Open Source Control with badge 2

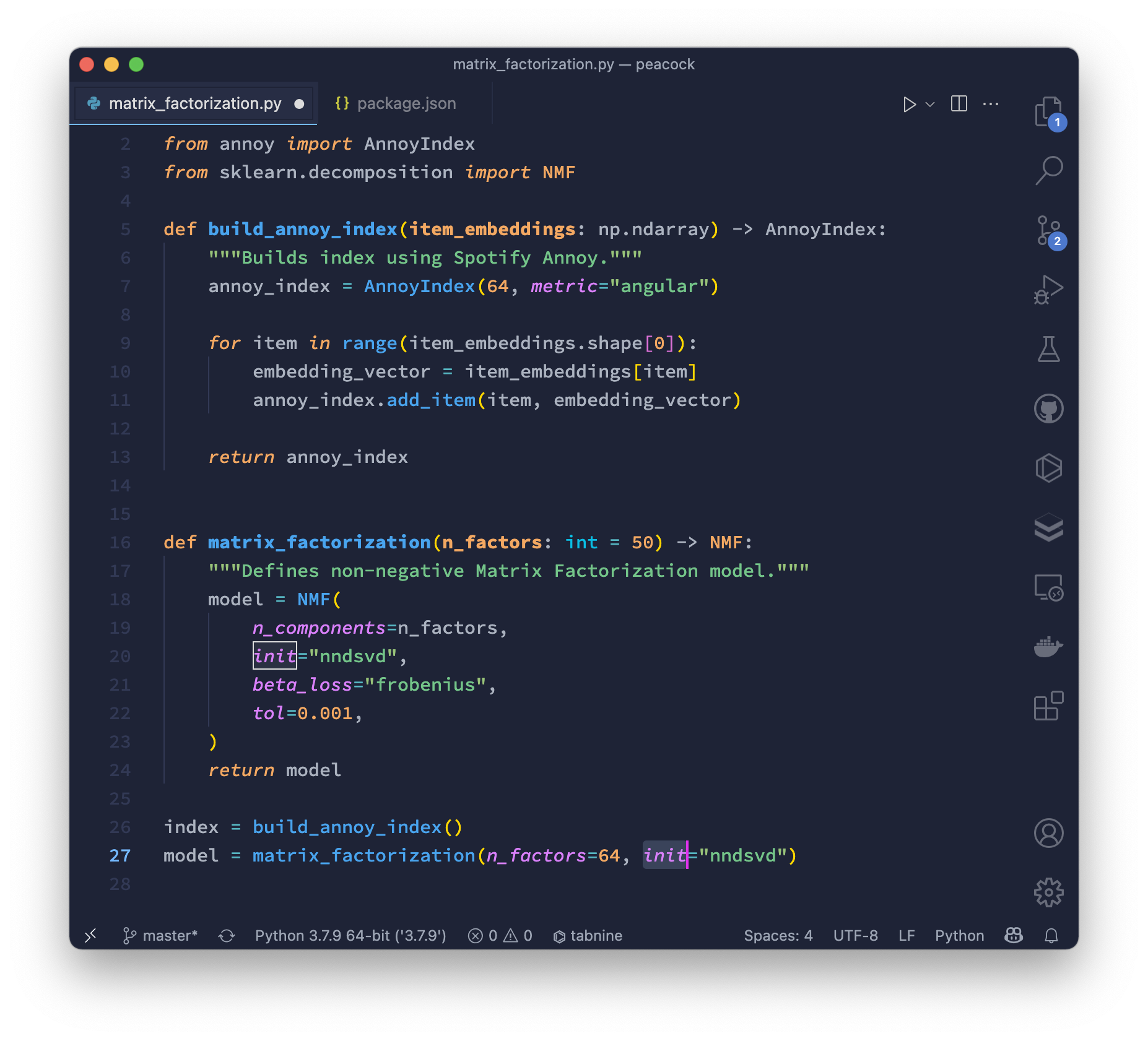click(1048, 231)
